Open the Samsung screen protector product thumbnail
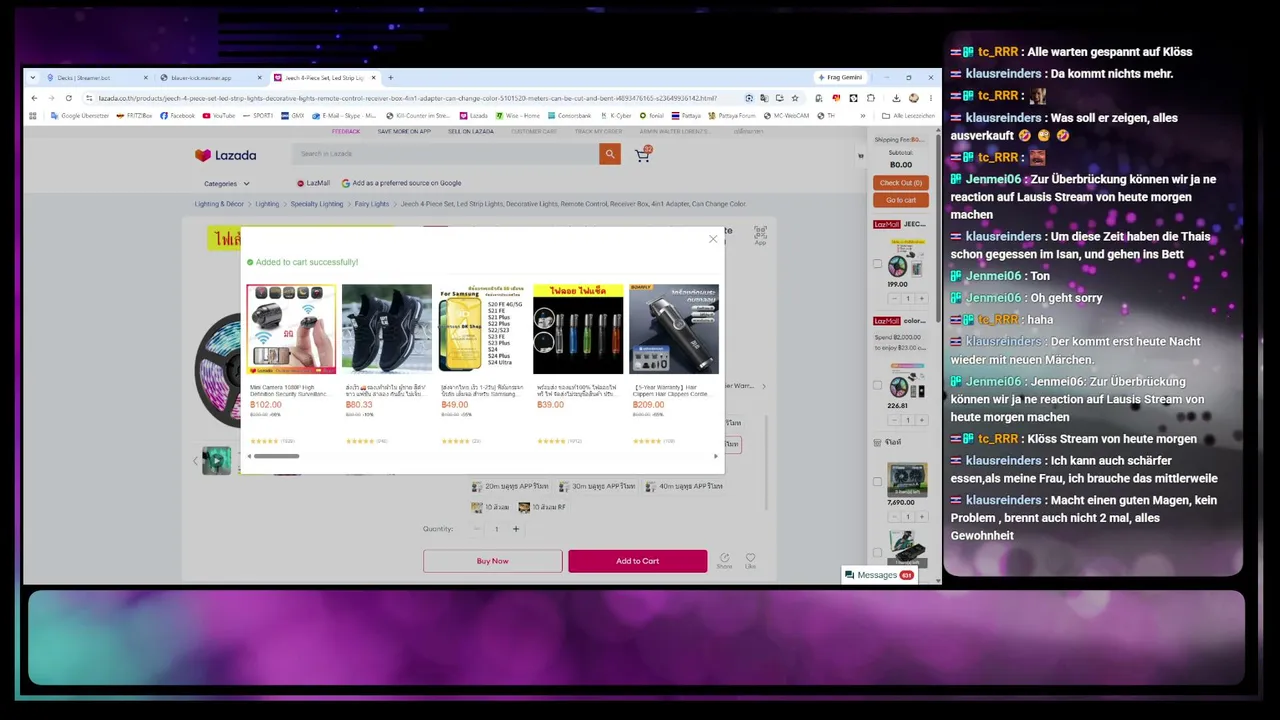This screenshot has height=720, width=1280. click(x=482, y=329)
